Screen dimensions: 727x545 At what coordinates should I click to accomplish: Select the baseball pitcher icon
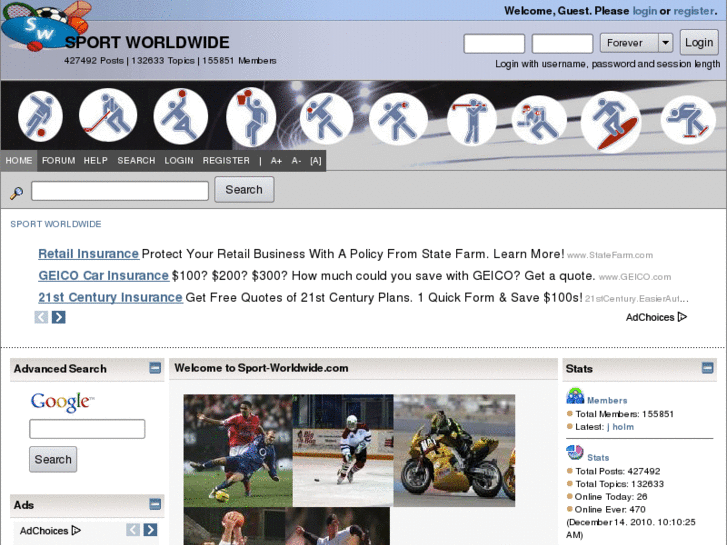tap(326, 118)
